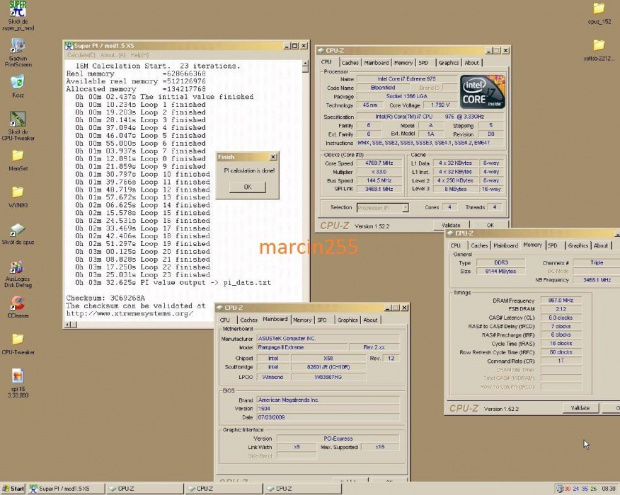Open the Help menu in Super PI
This screenshot has height=495, width=620.
pos(140,55)
